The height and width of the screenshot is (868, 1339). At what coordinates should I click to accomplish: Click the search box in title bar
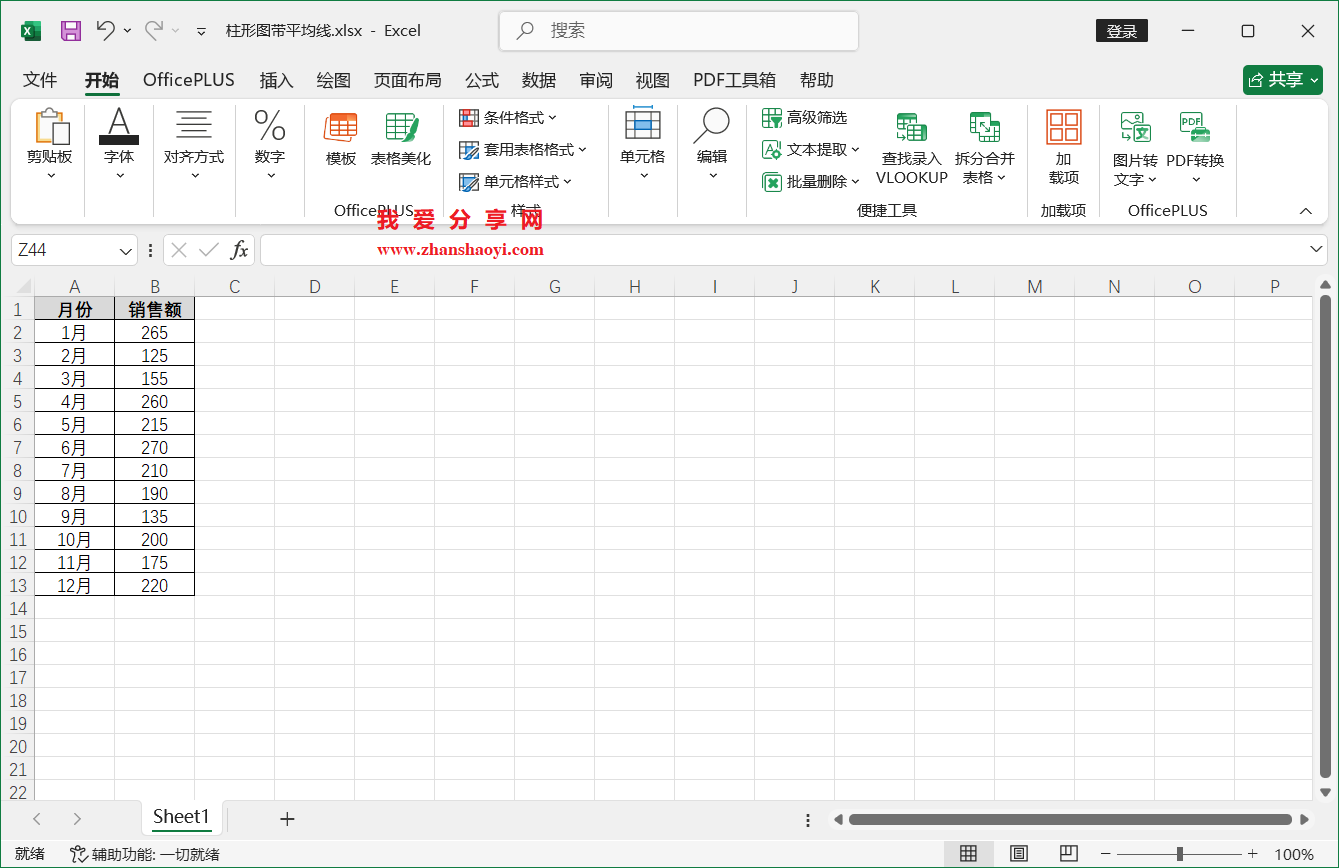click(679, 31)
